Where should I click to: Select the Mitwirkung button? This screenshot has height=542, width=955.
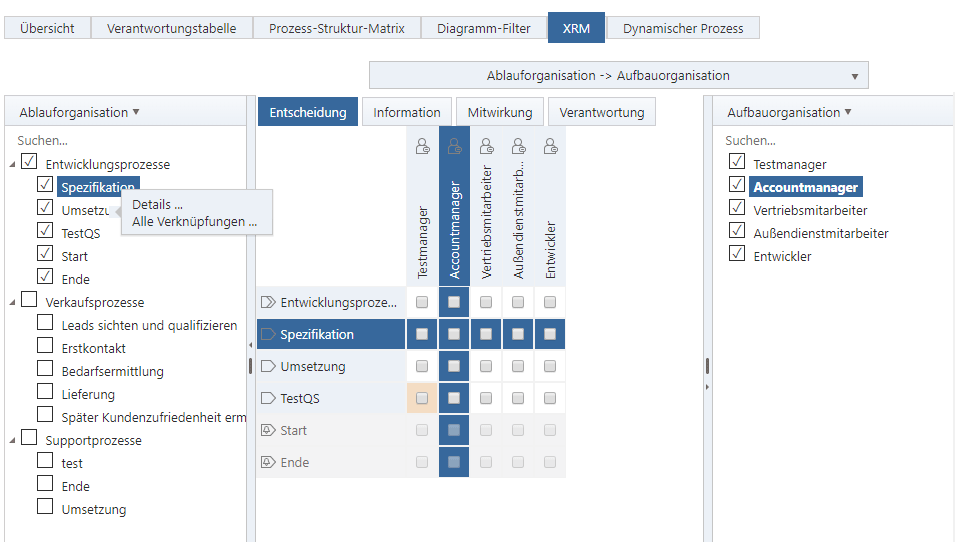tap(499, 112)
